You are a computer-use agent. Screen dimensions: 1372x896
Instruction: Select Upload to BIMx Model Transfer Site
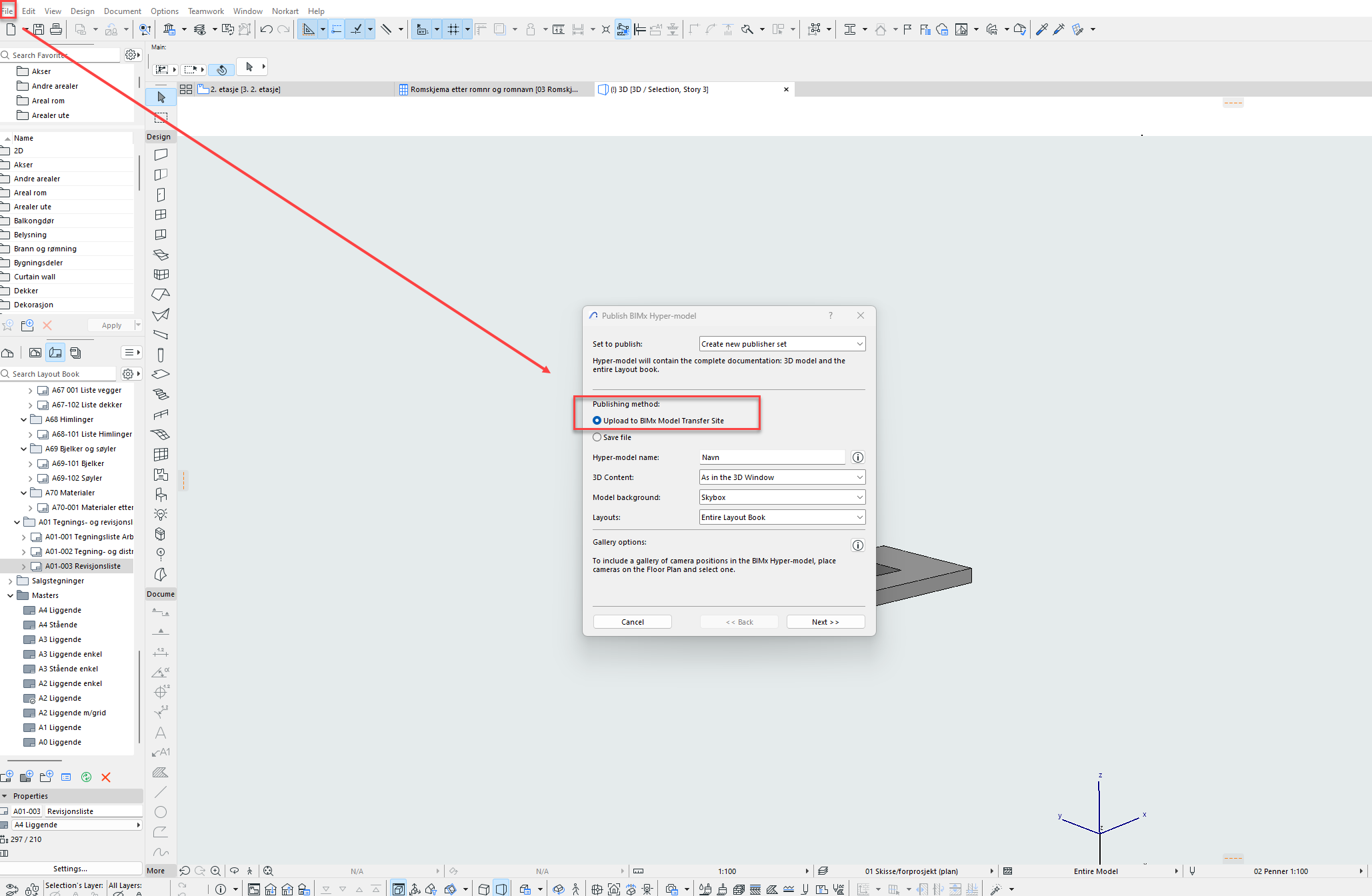[x=597, y=421]
